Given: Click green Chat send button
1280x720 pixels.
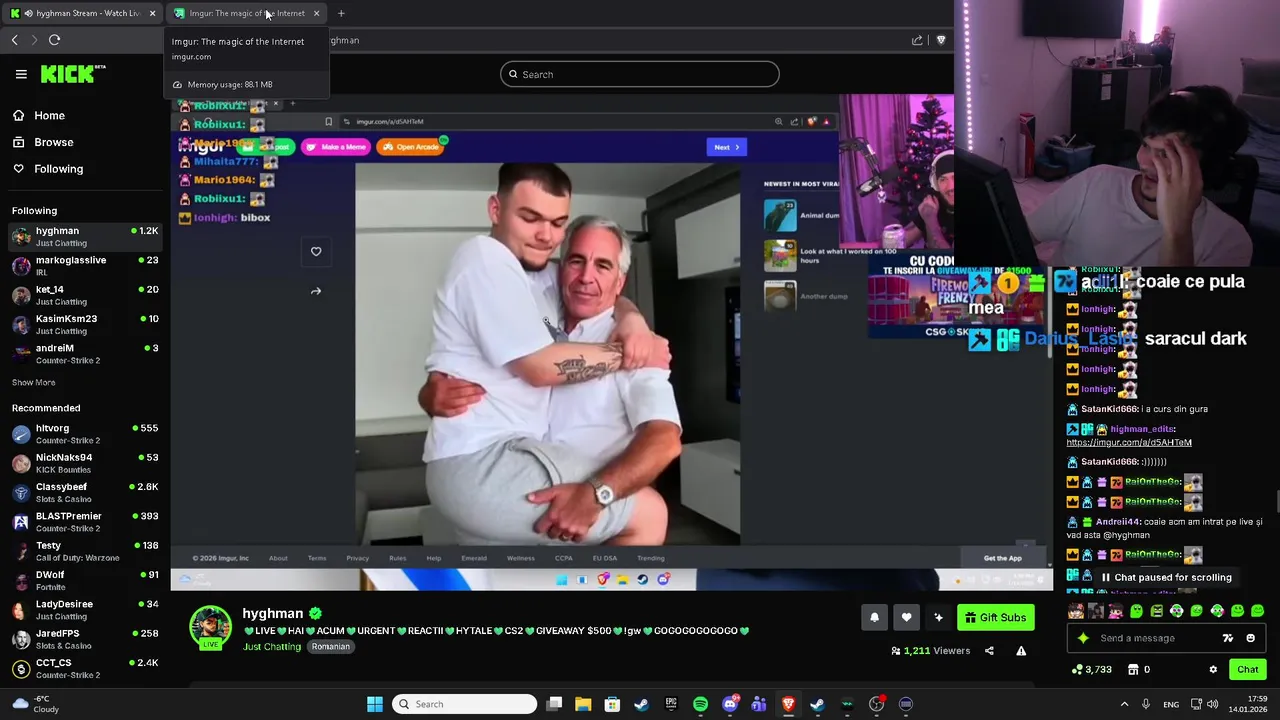Looking at the screenshot, I should (x=1248, y=670).
